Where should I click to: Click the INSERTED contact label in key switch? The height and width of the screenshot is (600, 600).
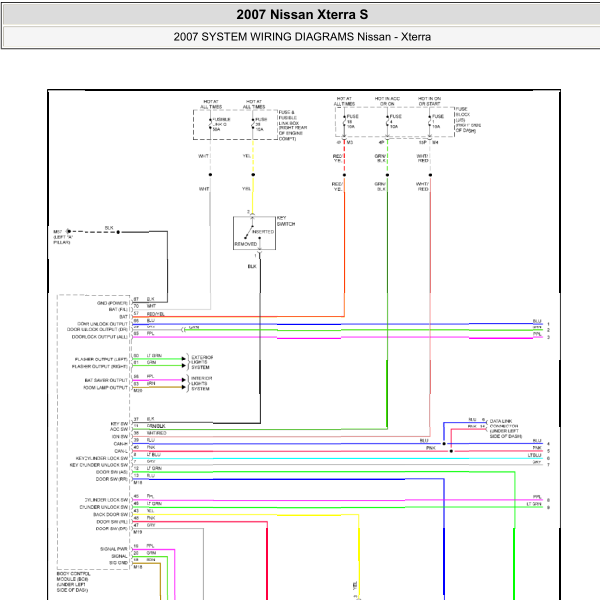pyautogui.click(x=263, y=232)
